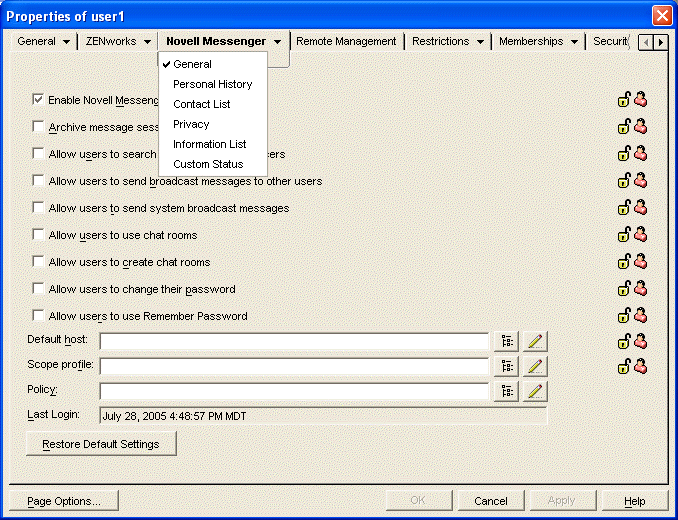Click user icon for system broadcast messages row
Viewport: 678px width, 520px height.
(640, 207)
